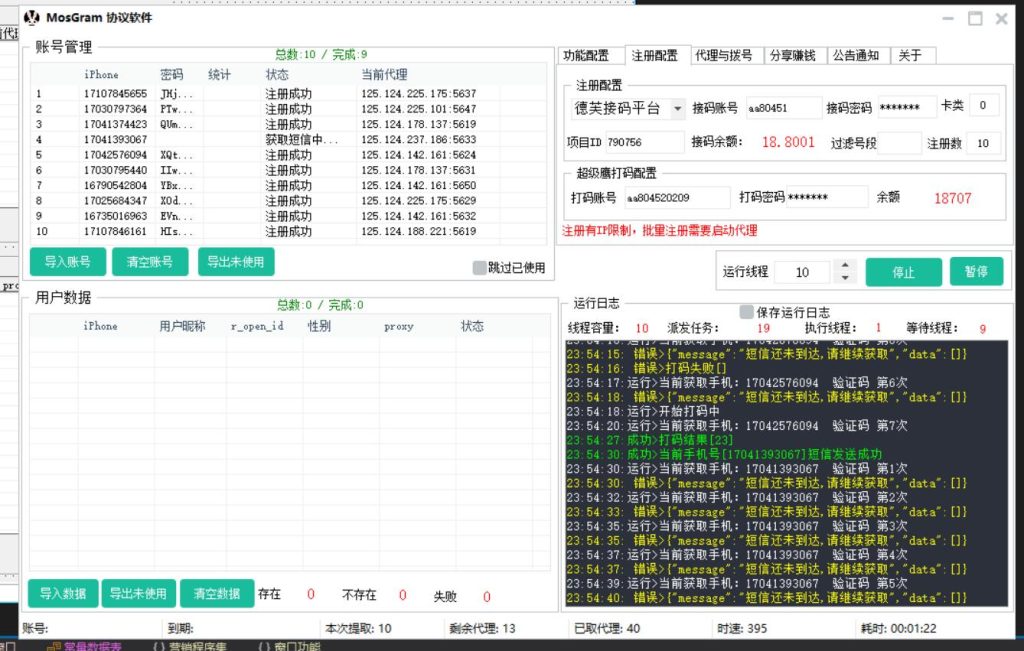The image size is (1024, 651).
Task: Go to the 公告通知 tab
Action: [x=856, y=56]
